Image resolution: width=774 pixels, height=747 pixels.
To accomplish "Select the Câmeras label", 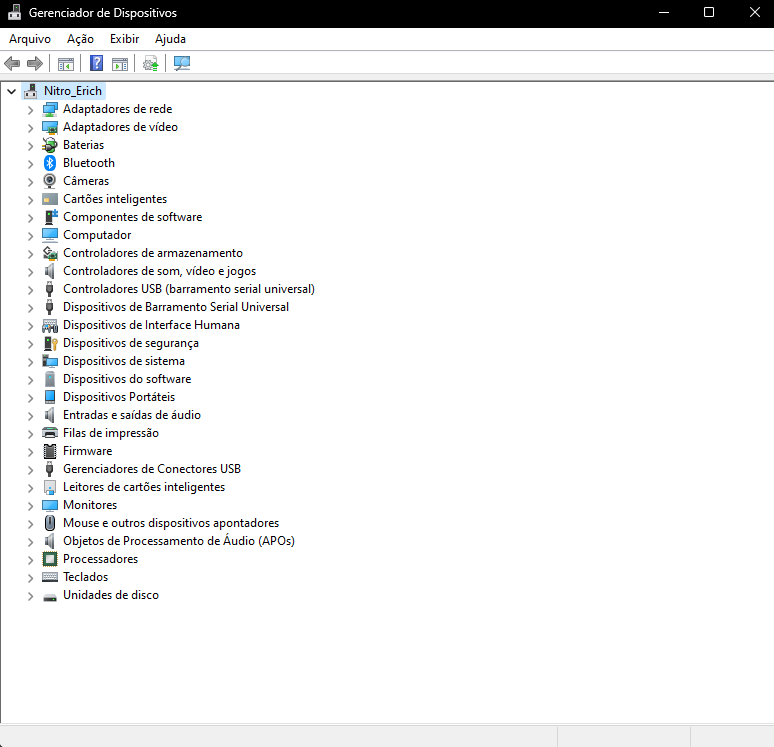I will point(86,181).
